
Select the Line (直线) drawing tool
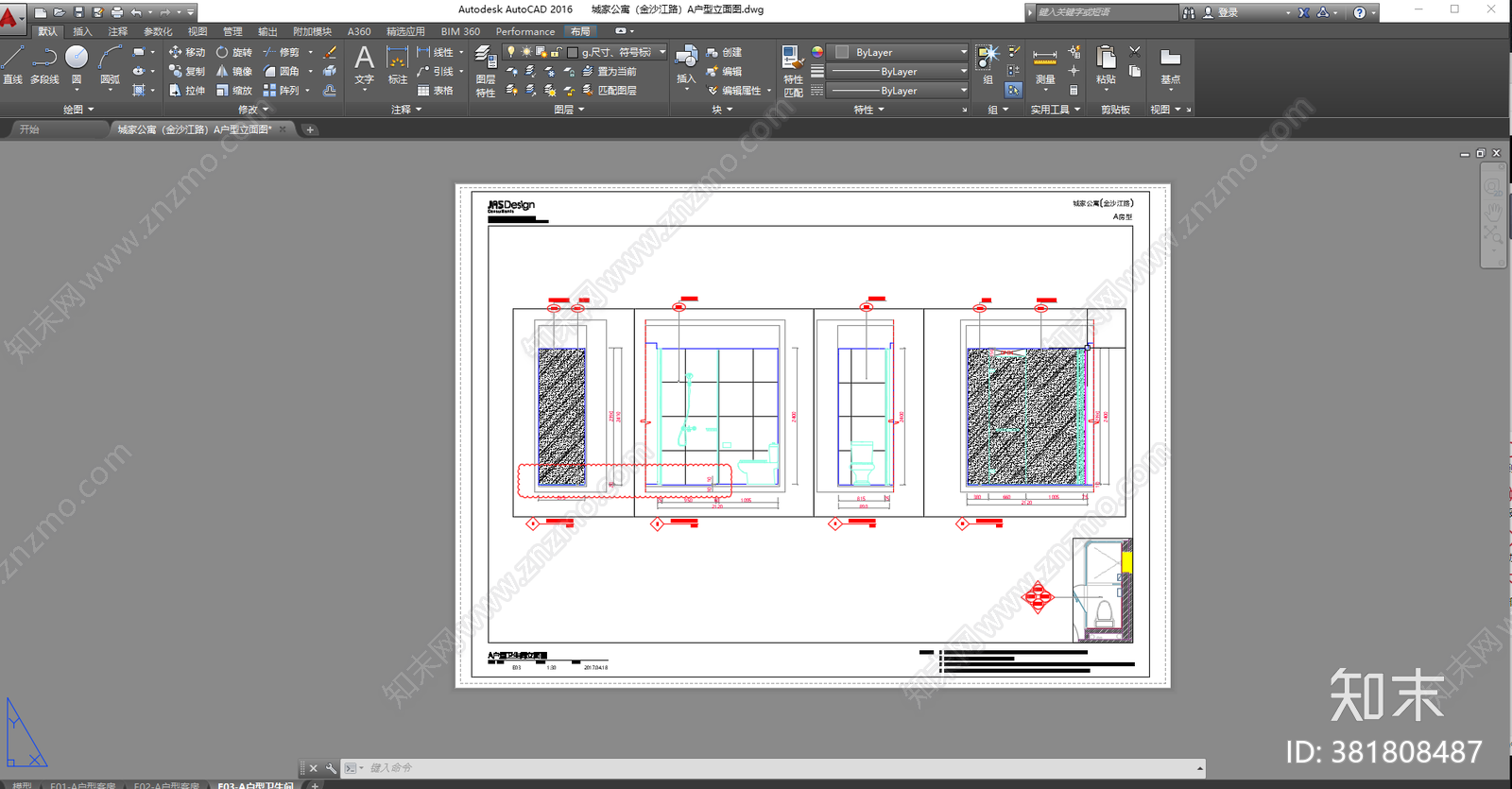click(12, 64)
